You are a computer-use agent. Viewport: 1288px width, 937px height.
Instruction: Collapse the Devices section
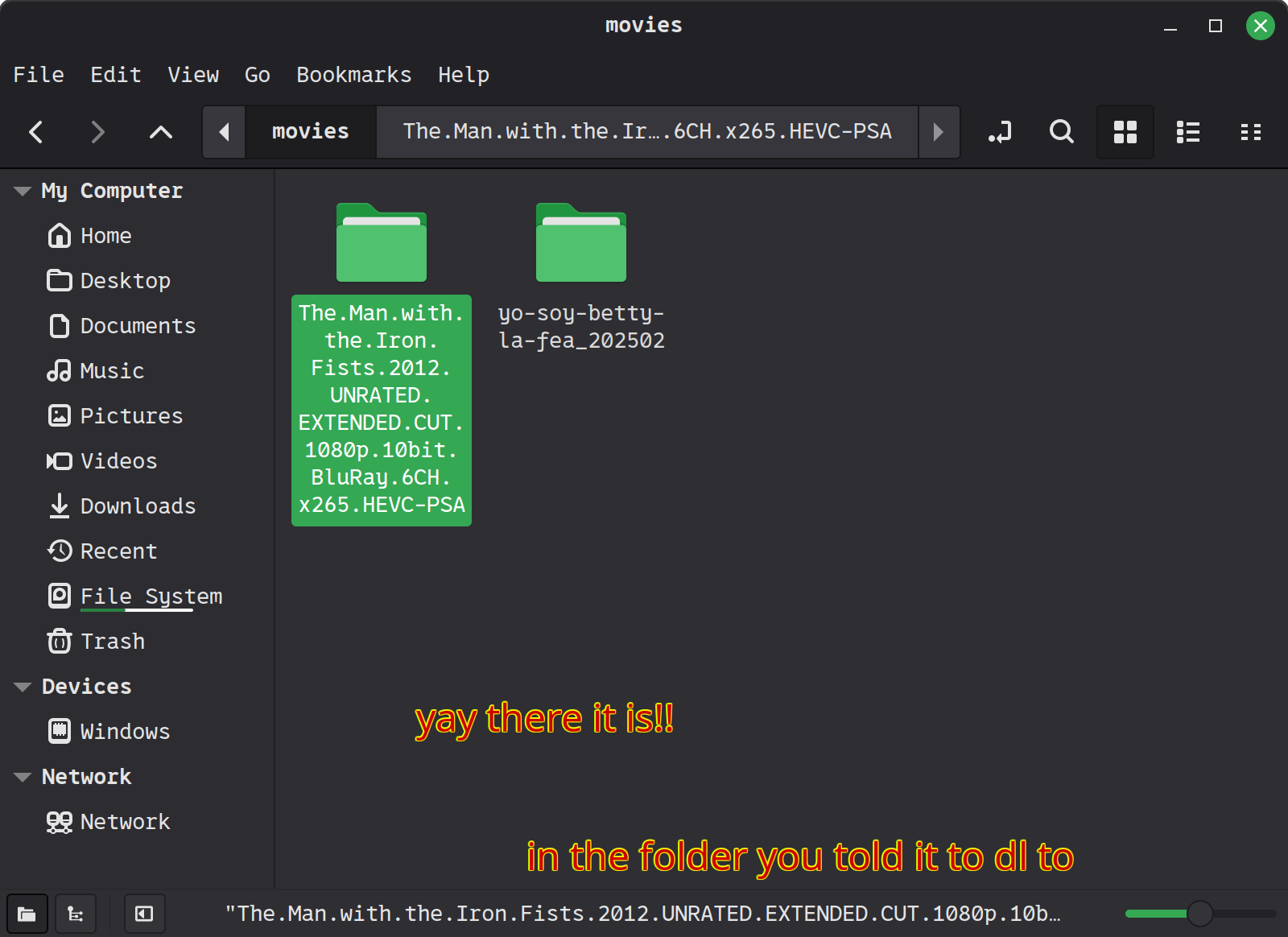(x=23, y=687)
